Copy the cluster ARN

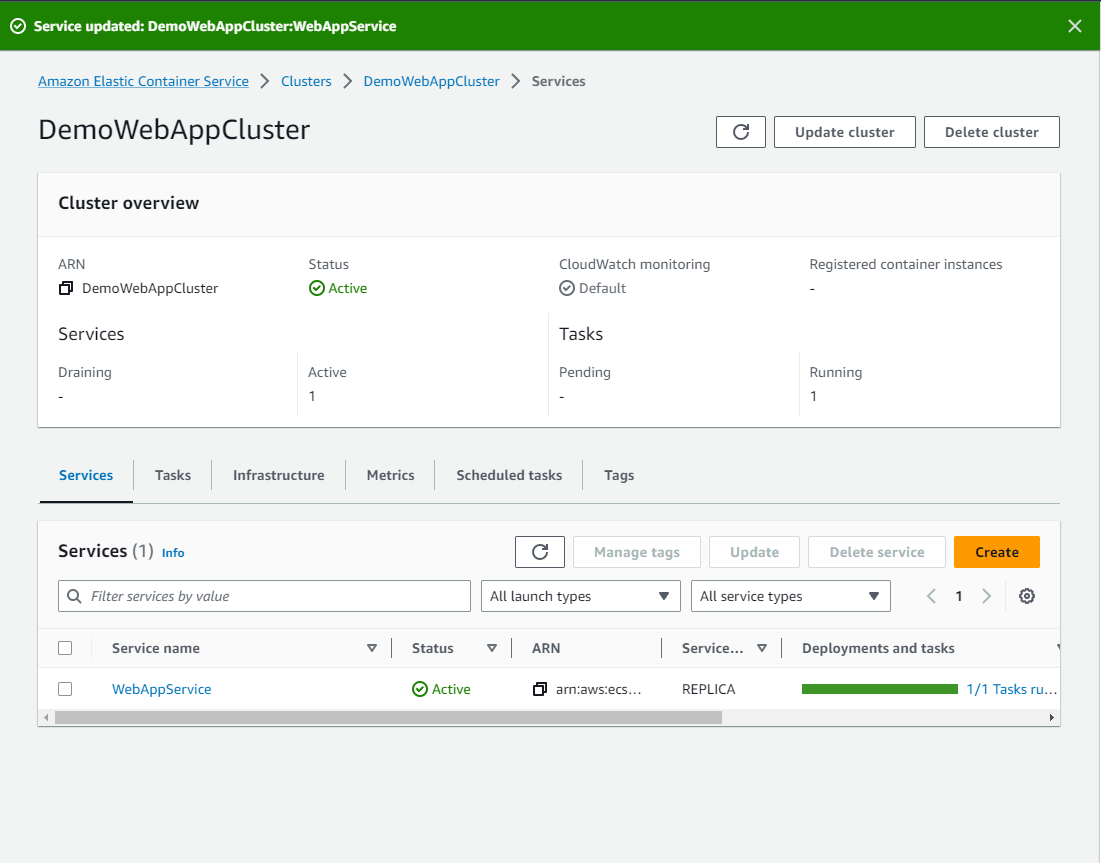pos(65,288)
